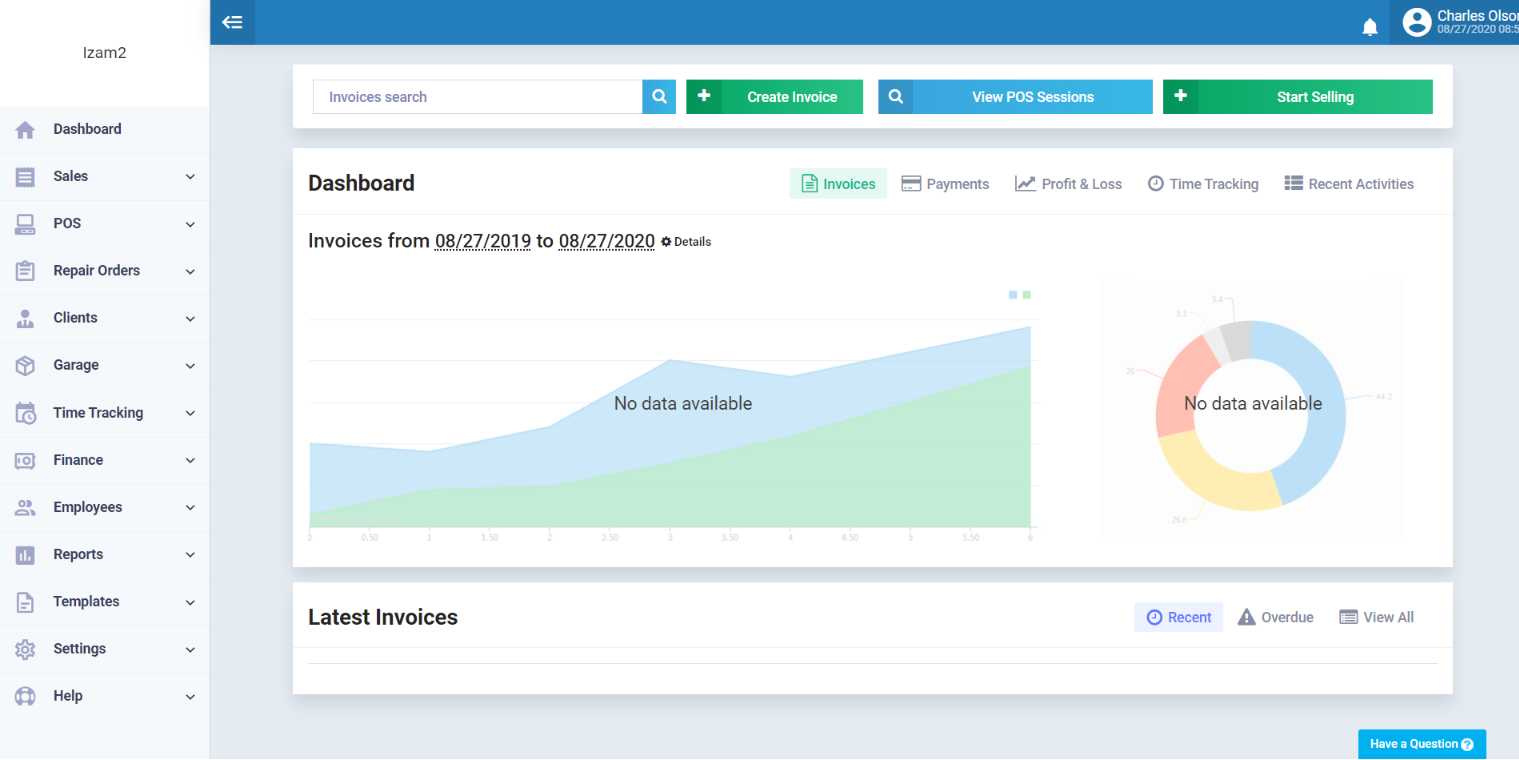
Task: Open the Profit & Loss tab
Action: [x=1068, y=184]
